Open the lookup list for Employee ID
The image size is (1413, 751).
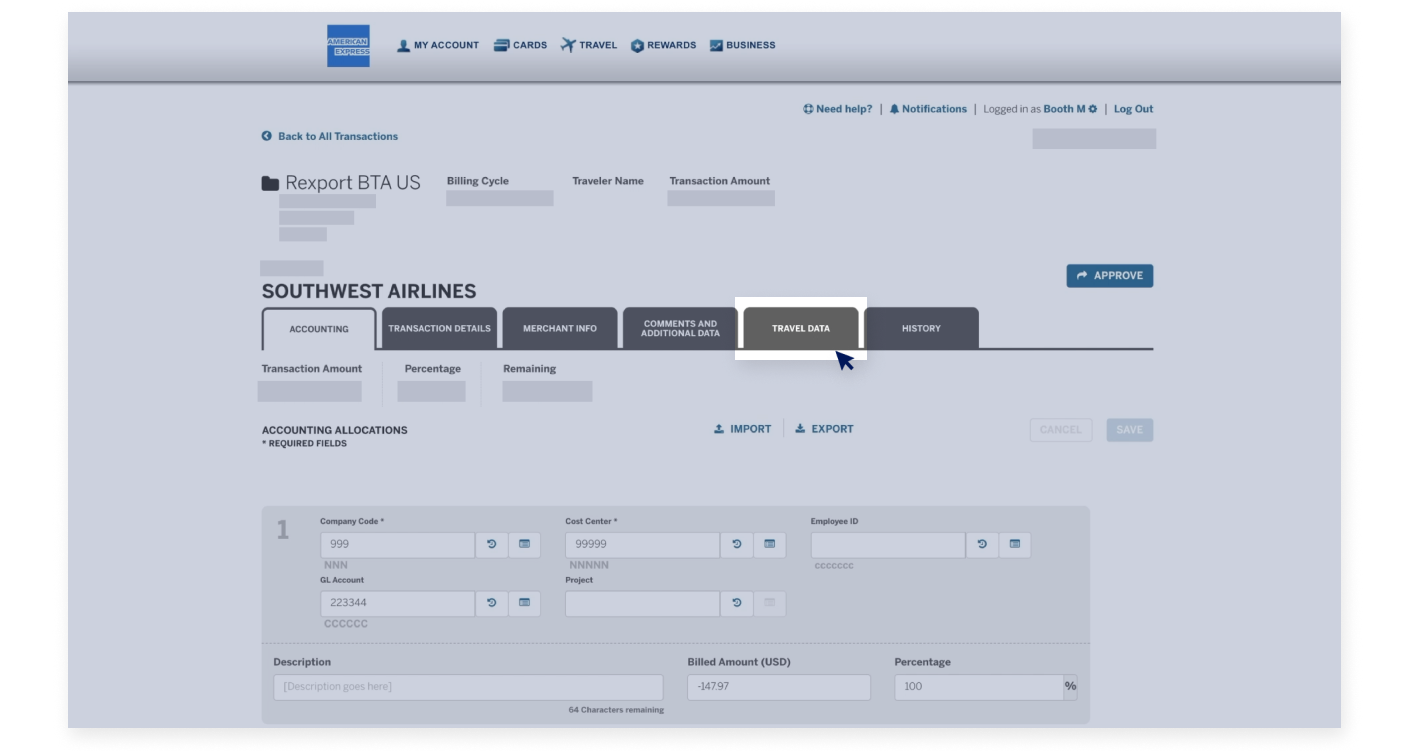pos(1014,544)
